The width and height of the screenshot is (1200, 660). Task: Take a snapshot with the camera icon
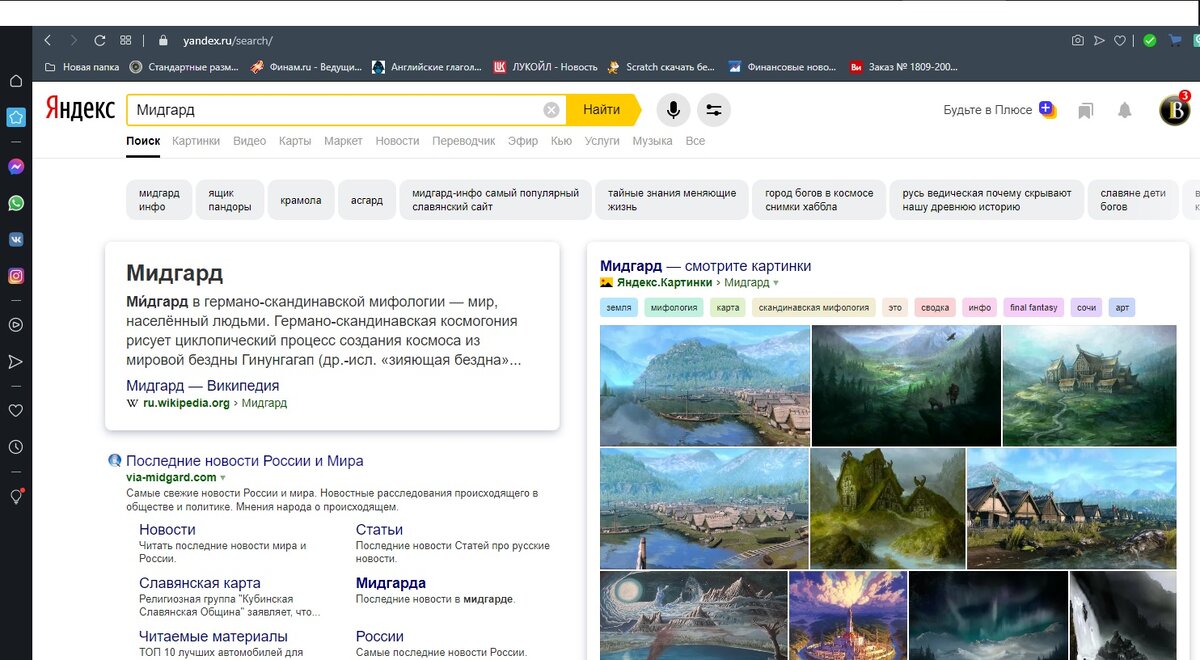tap(1078, 41)
